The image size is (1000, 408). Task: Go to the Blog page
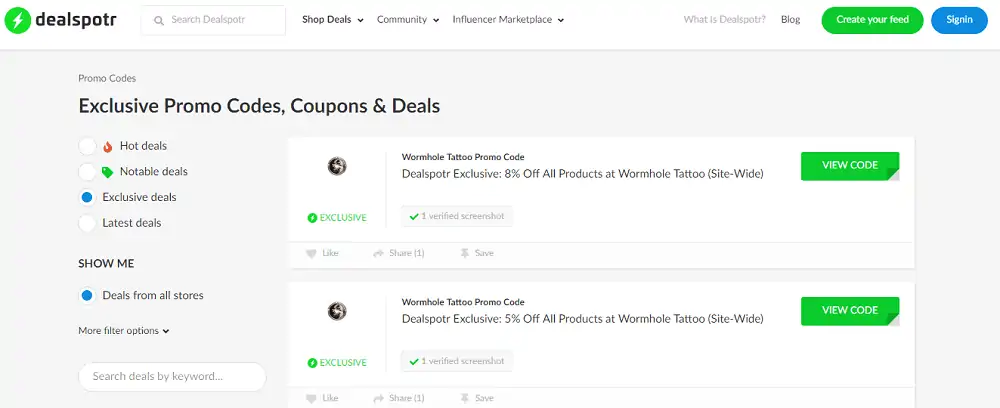point(790,20)
